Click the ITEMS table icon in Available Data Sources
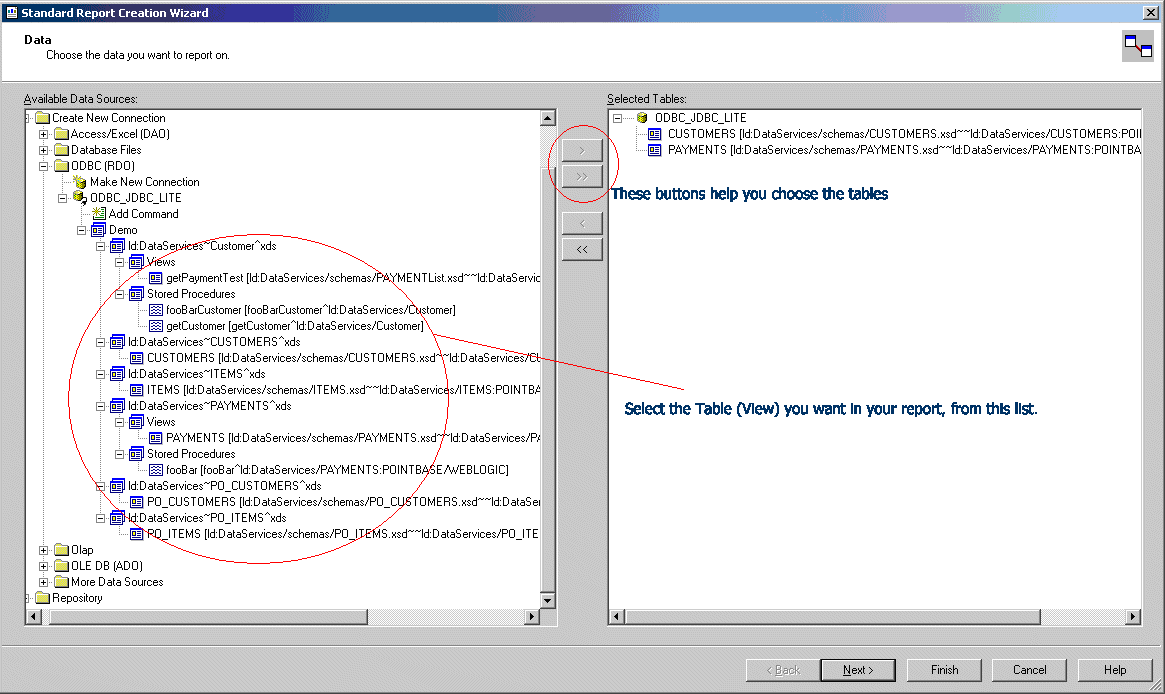 137,390
